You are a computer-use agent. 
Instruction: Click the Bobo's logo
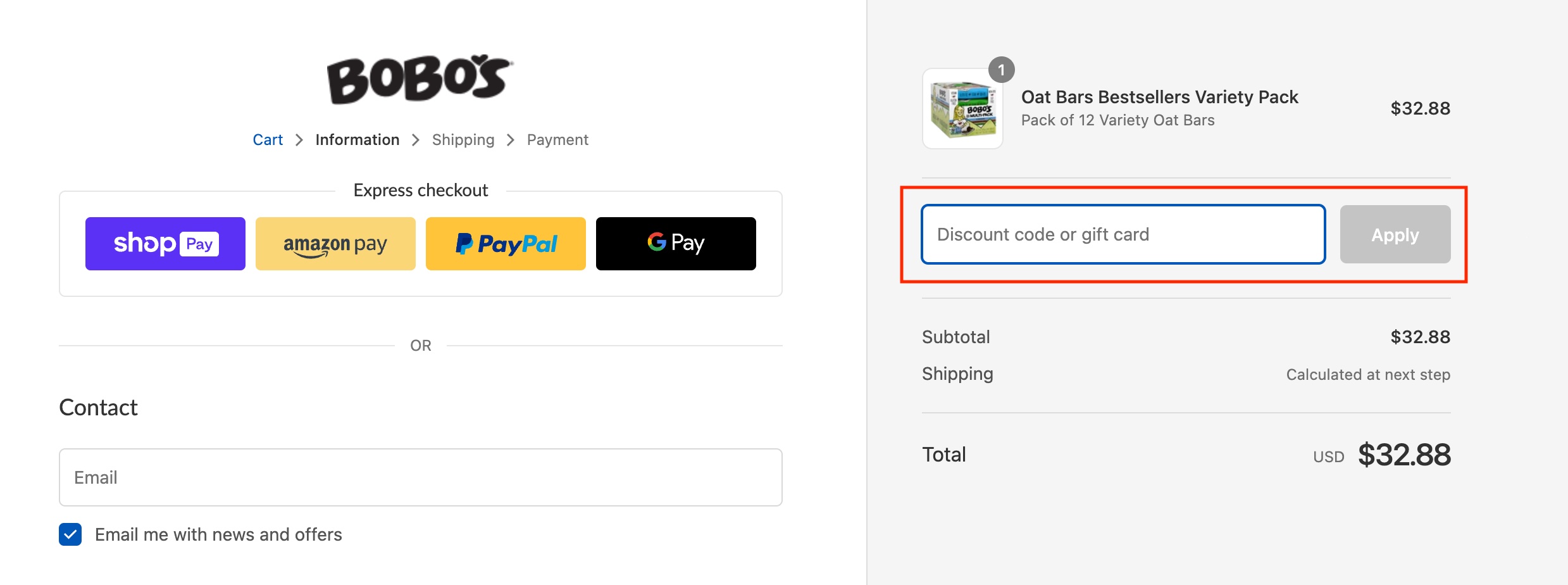pyautogui.click(x=420, y=79)
